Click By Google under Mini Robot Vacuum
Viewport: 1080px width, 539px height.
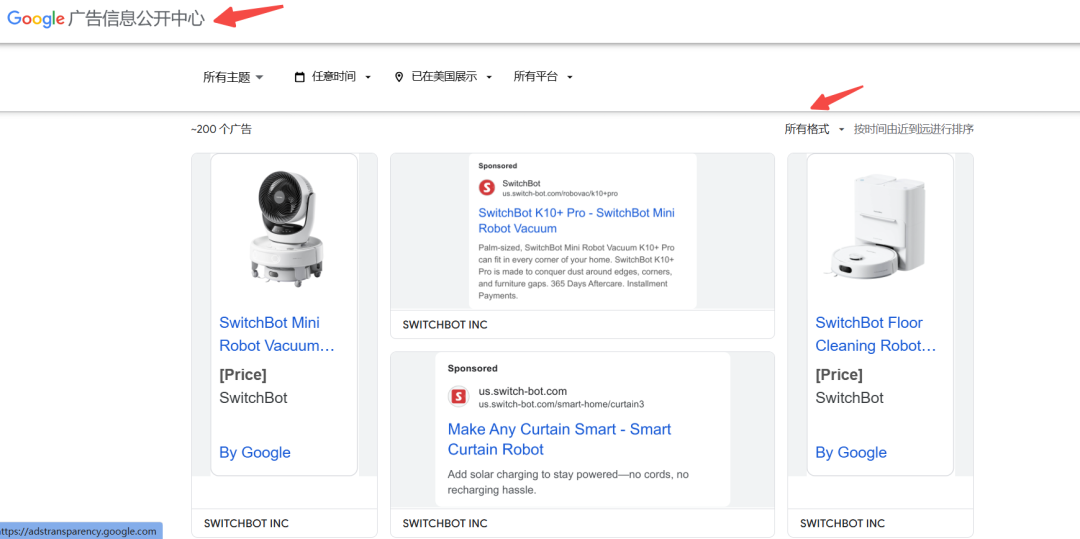pos(255,452)
